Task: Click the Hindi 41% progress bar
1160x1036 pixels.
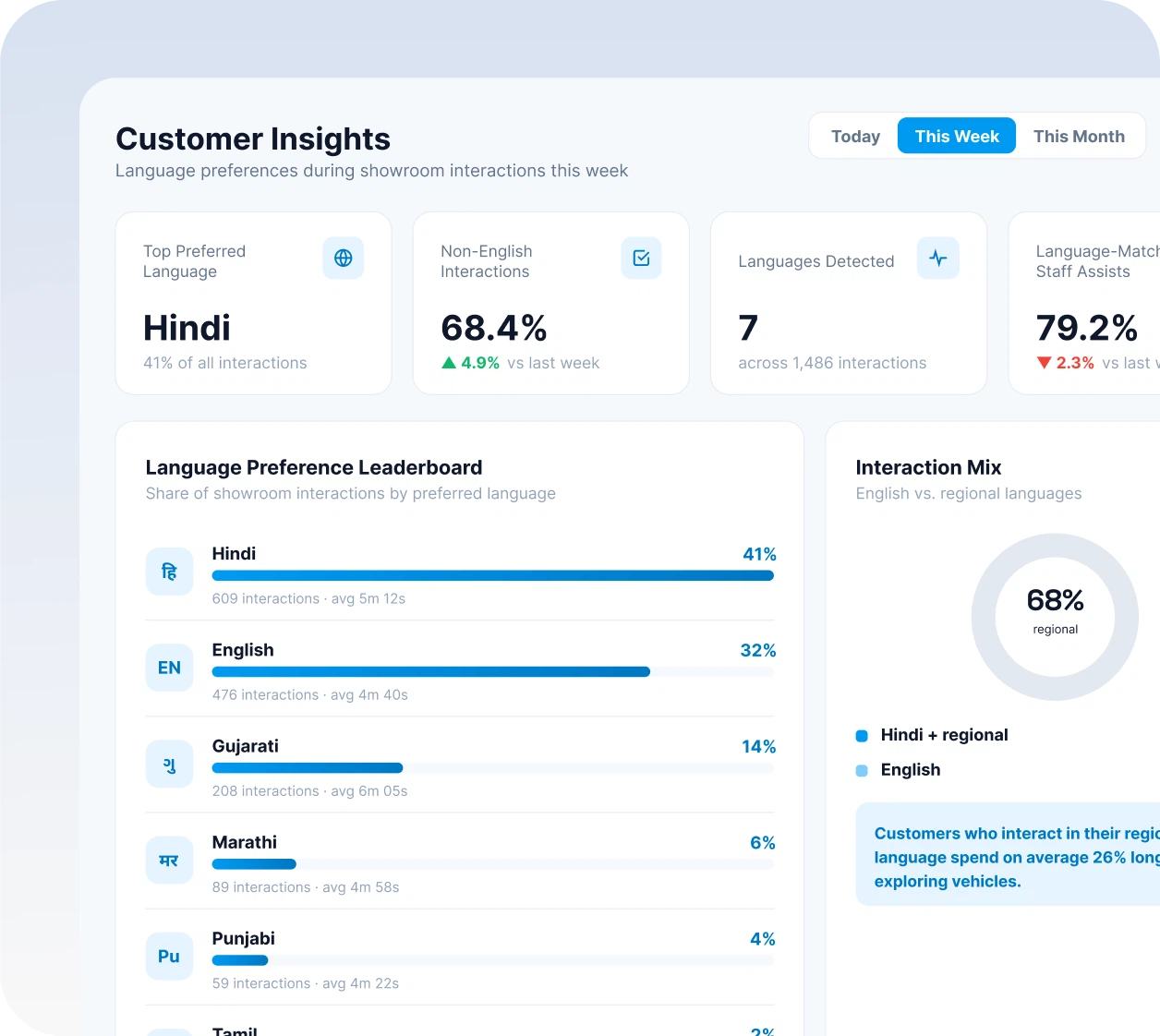Action: [493, 575]
